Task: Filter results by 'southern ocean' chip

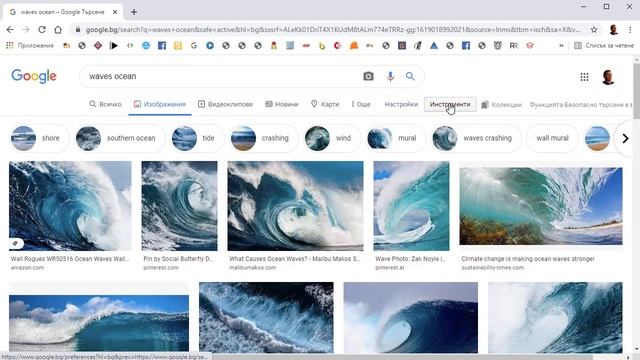Action: (120, 138)
